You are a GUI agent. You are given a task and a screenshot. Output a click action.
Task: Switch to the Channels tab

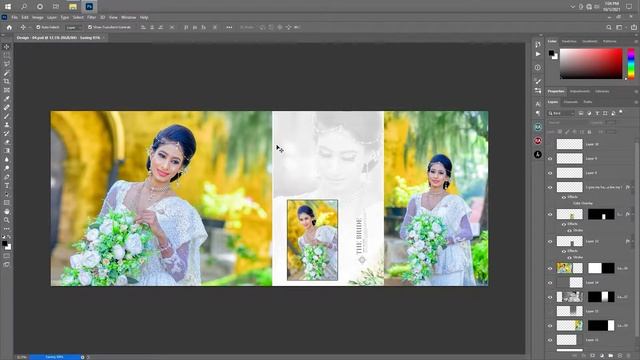click(x=571, y=102)
